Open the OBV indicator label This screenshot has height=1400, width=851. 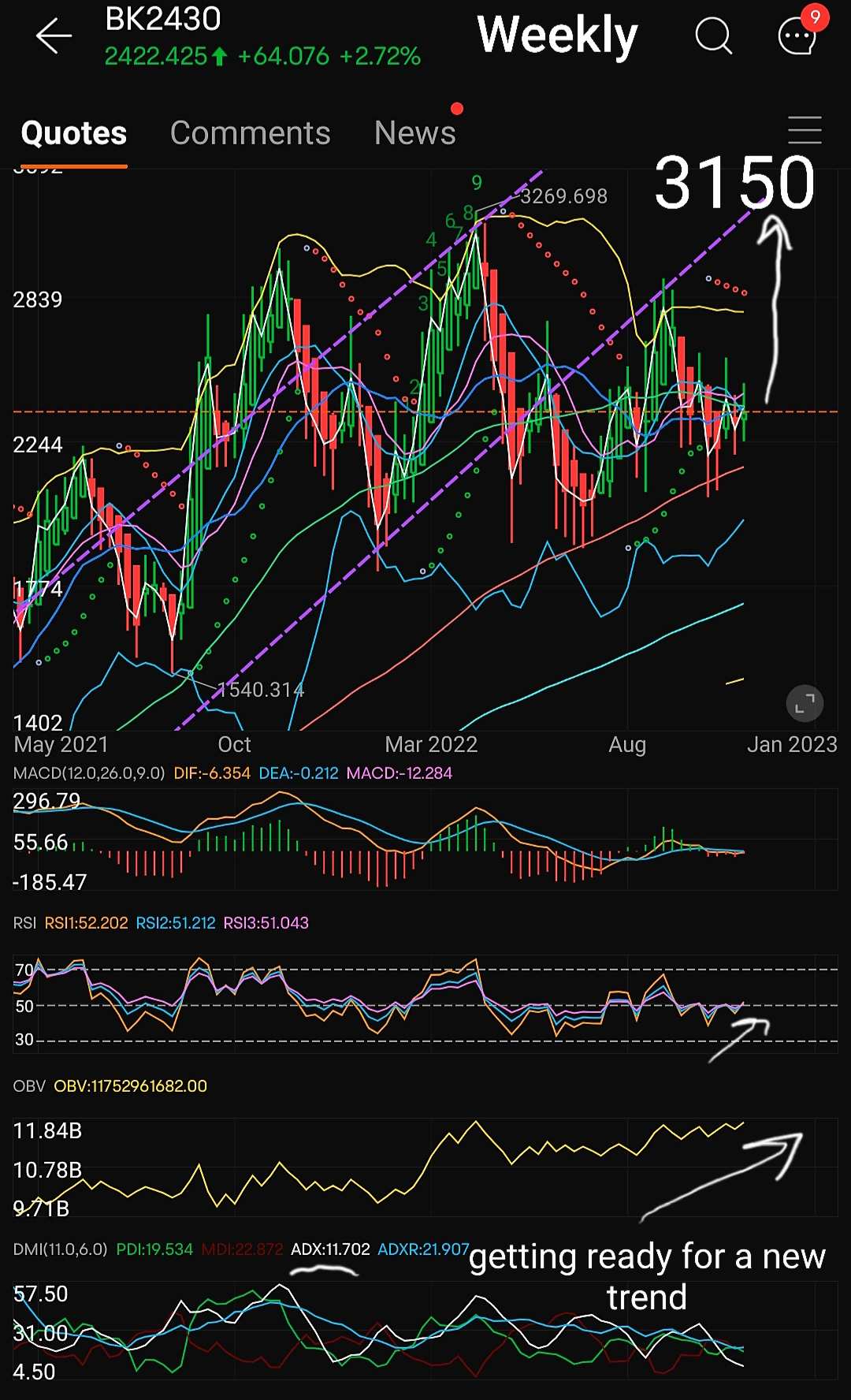click(x=29, y=1086)
